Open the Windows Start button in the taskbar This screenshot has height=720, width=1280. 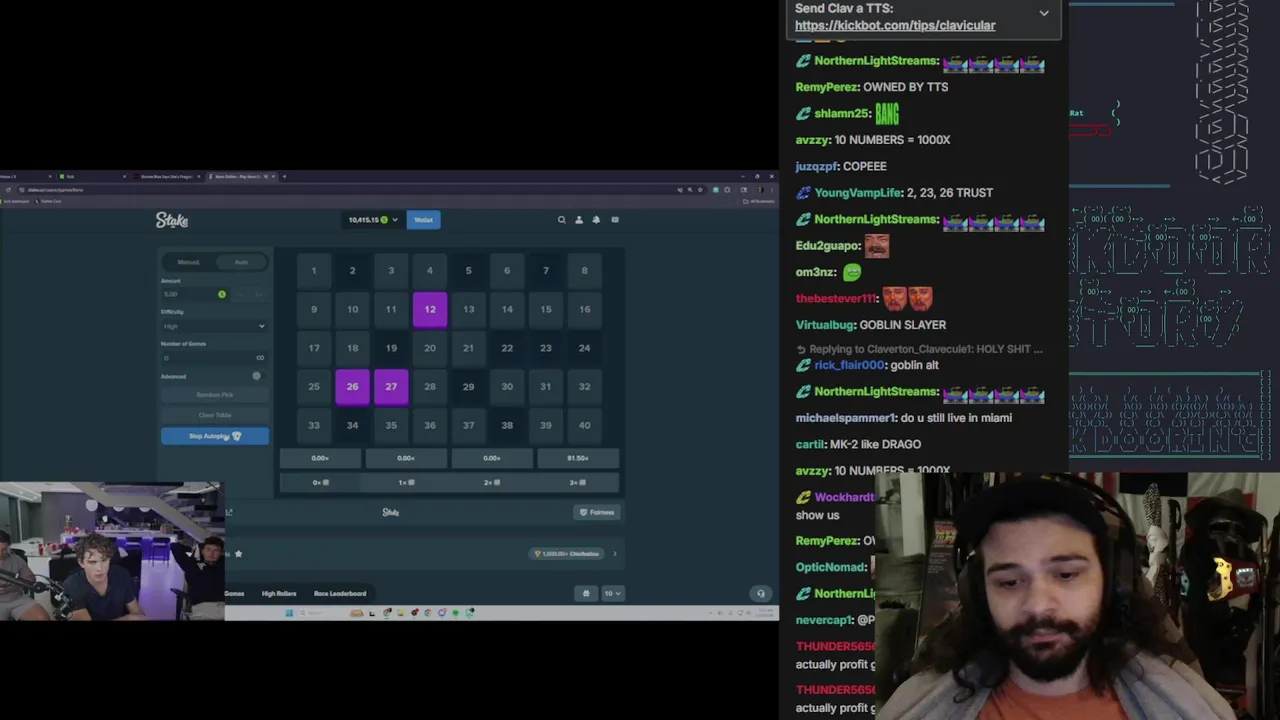coord(289,613)
